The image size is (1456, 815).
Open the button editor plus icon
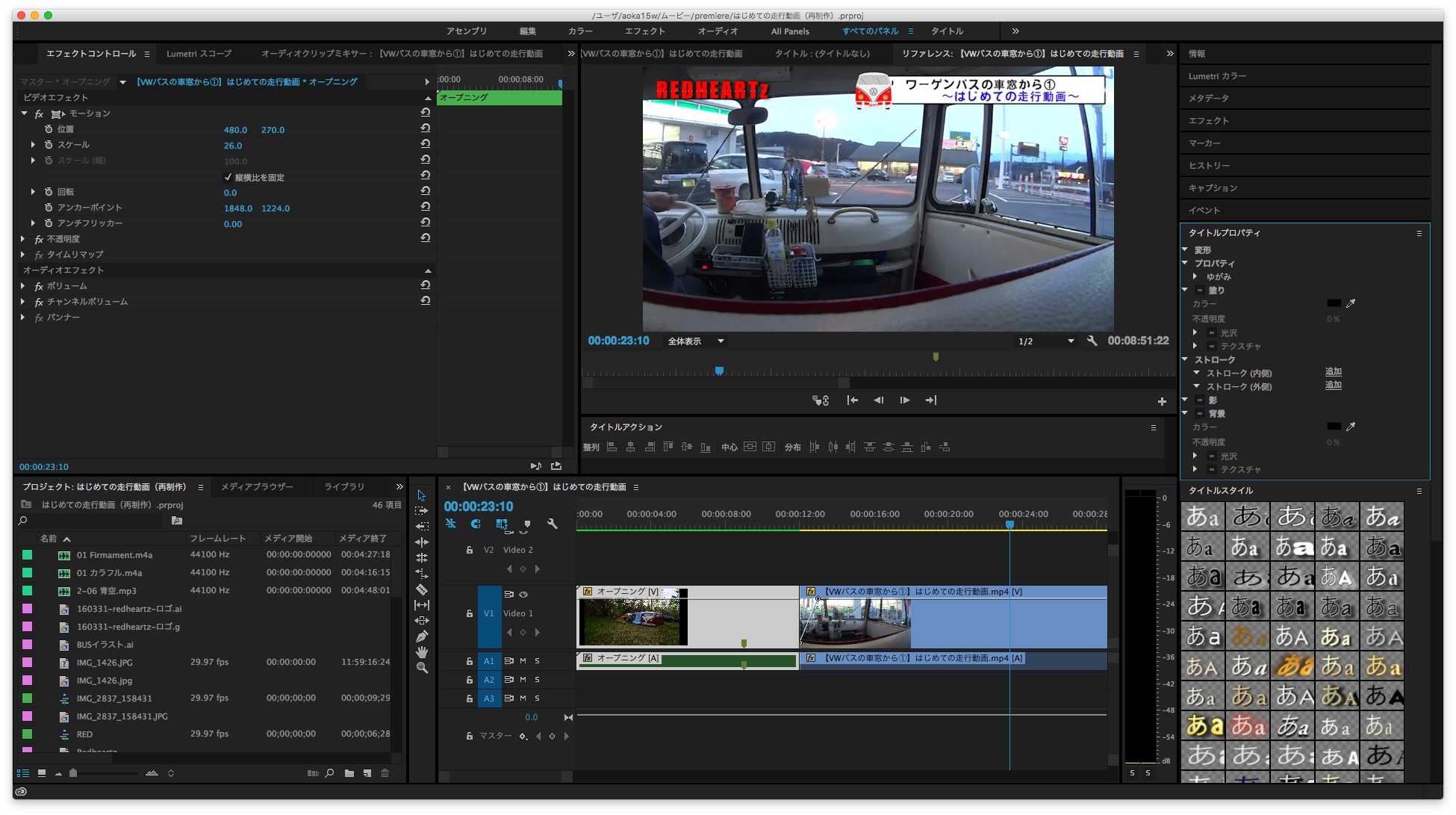[x=1162, y=402]
